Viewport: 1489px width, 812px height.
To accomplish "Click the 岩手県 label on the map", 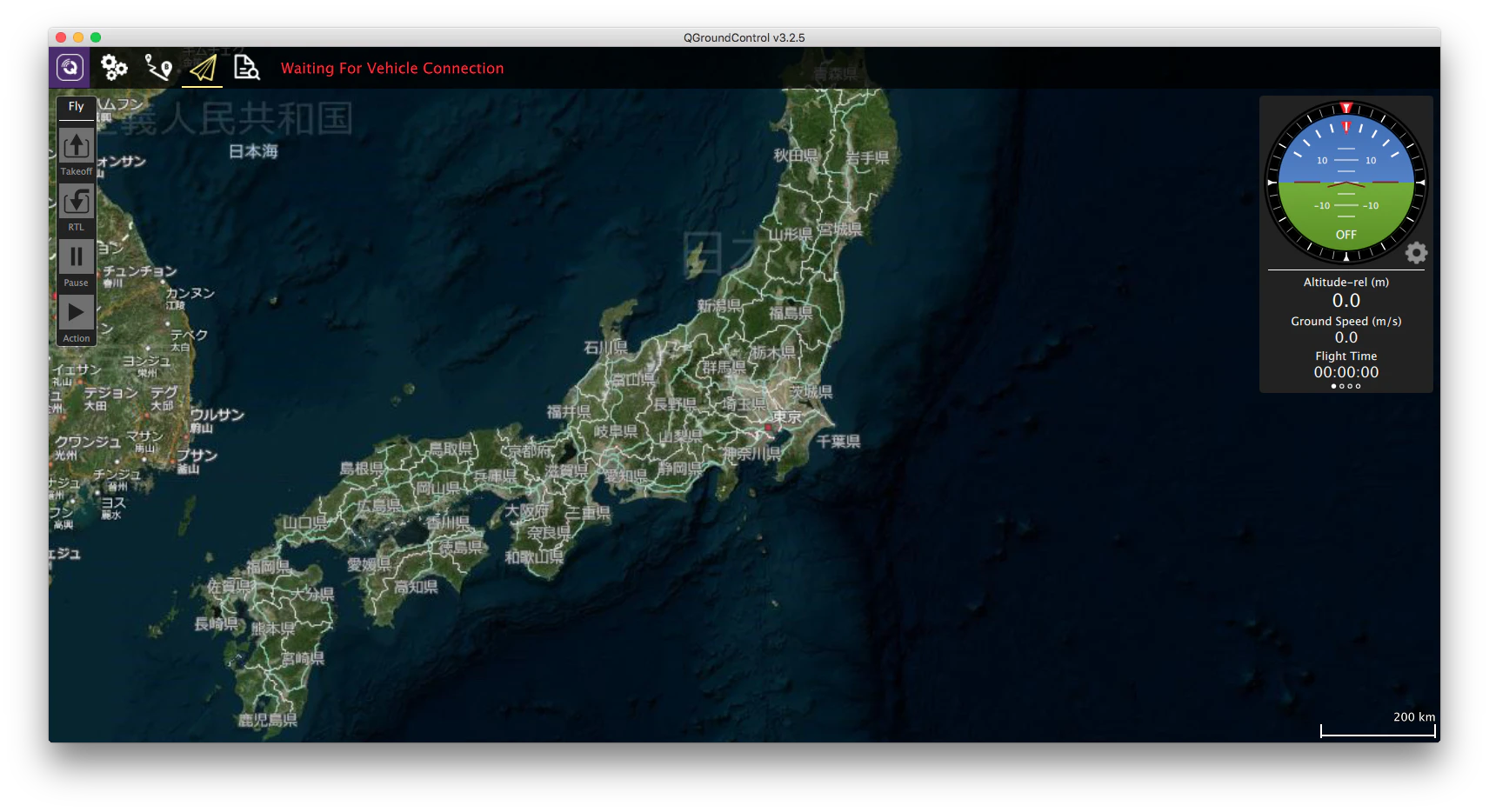I will click(868, 157).
